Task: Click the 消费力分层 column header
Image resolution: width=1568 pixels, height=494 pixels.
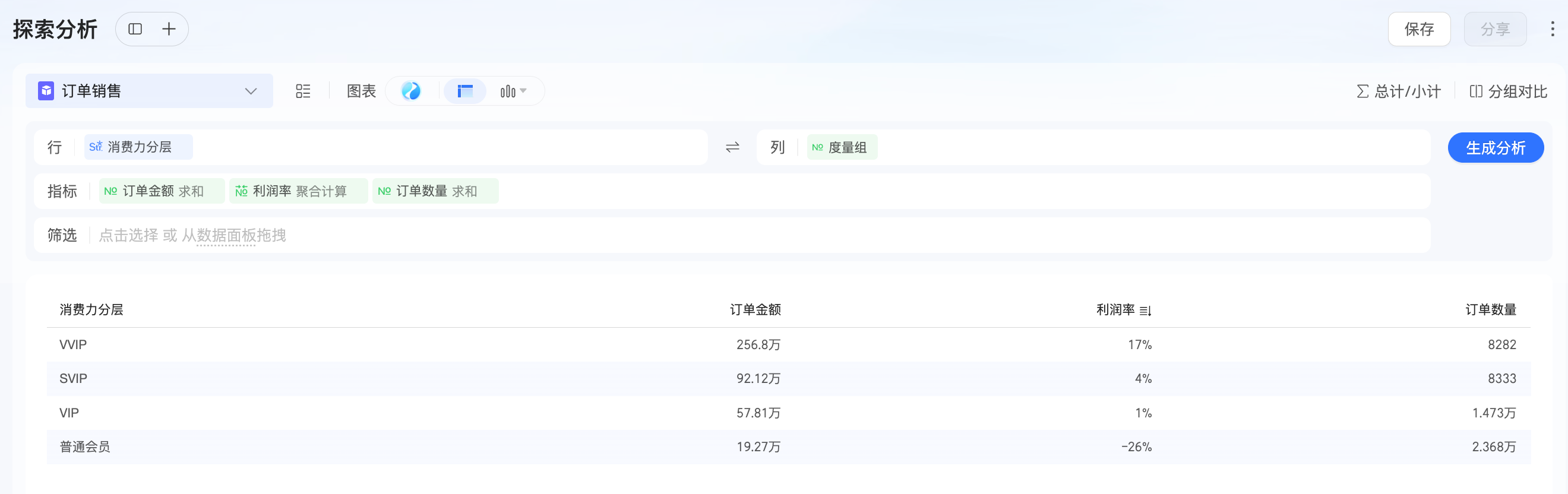Action: [x=91, y=310]
